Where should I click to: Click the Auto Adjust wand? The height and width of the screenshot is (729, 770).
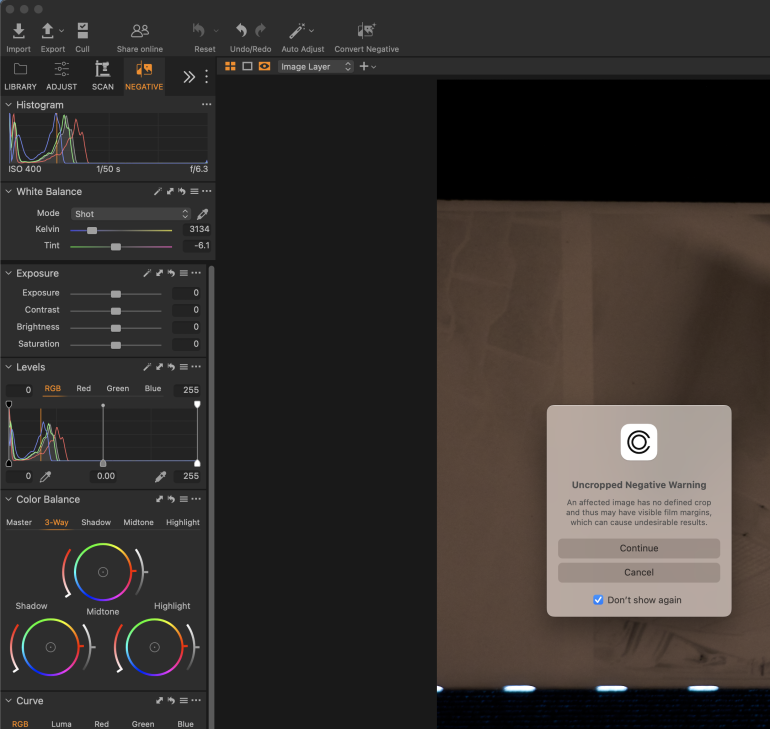[297, 30]
